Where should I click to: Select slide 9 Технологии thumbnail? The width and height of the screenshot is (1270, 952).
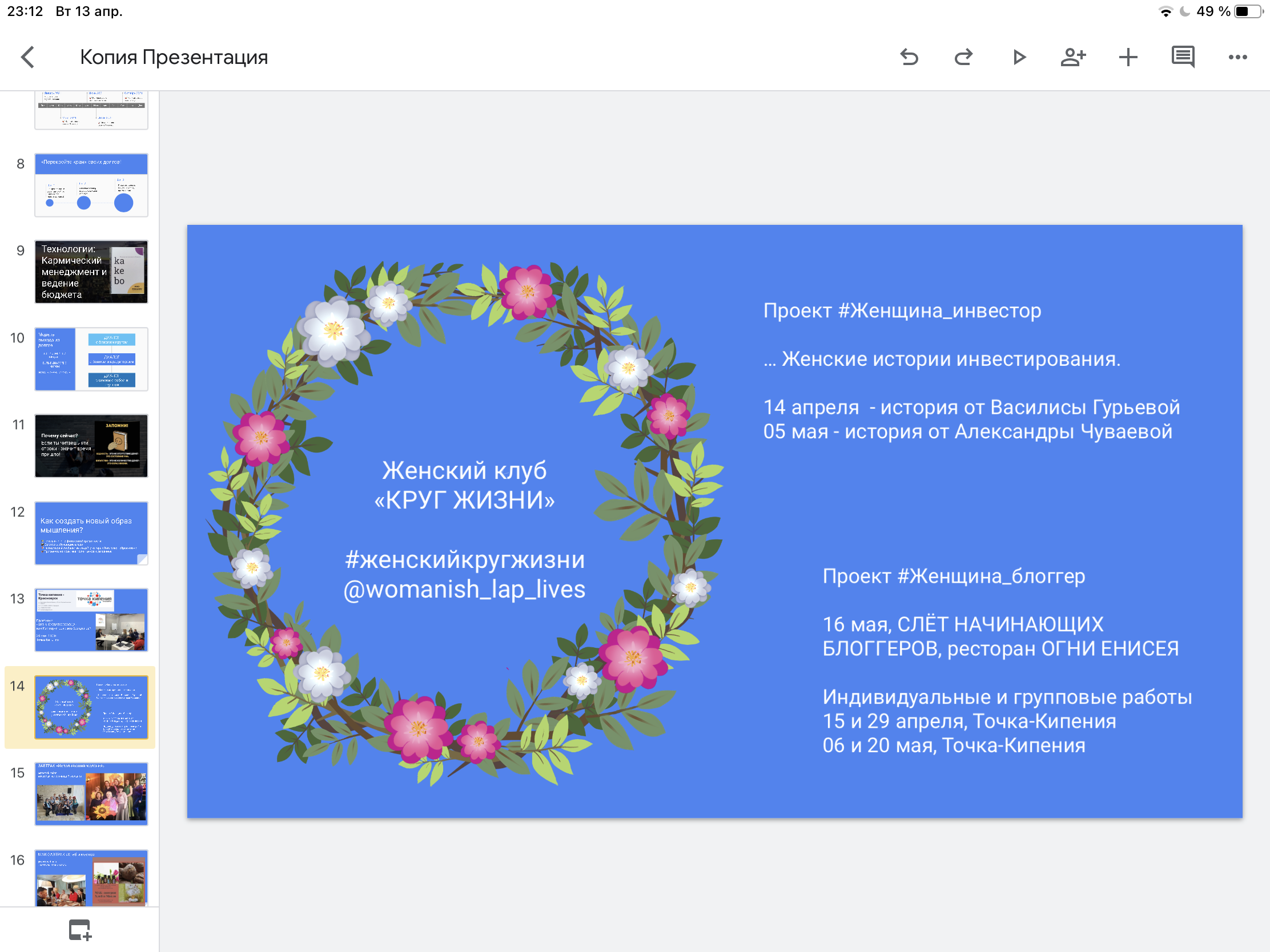(91, 272)
